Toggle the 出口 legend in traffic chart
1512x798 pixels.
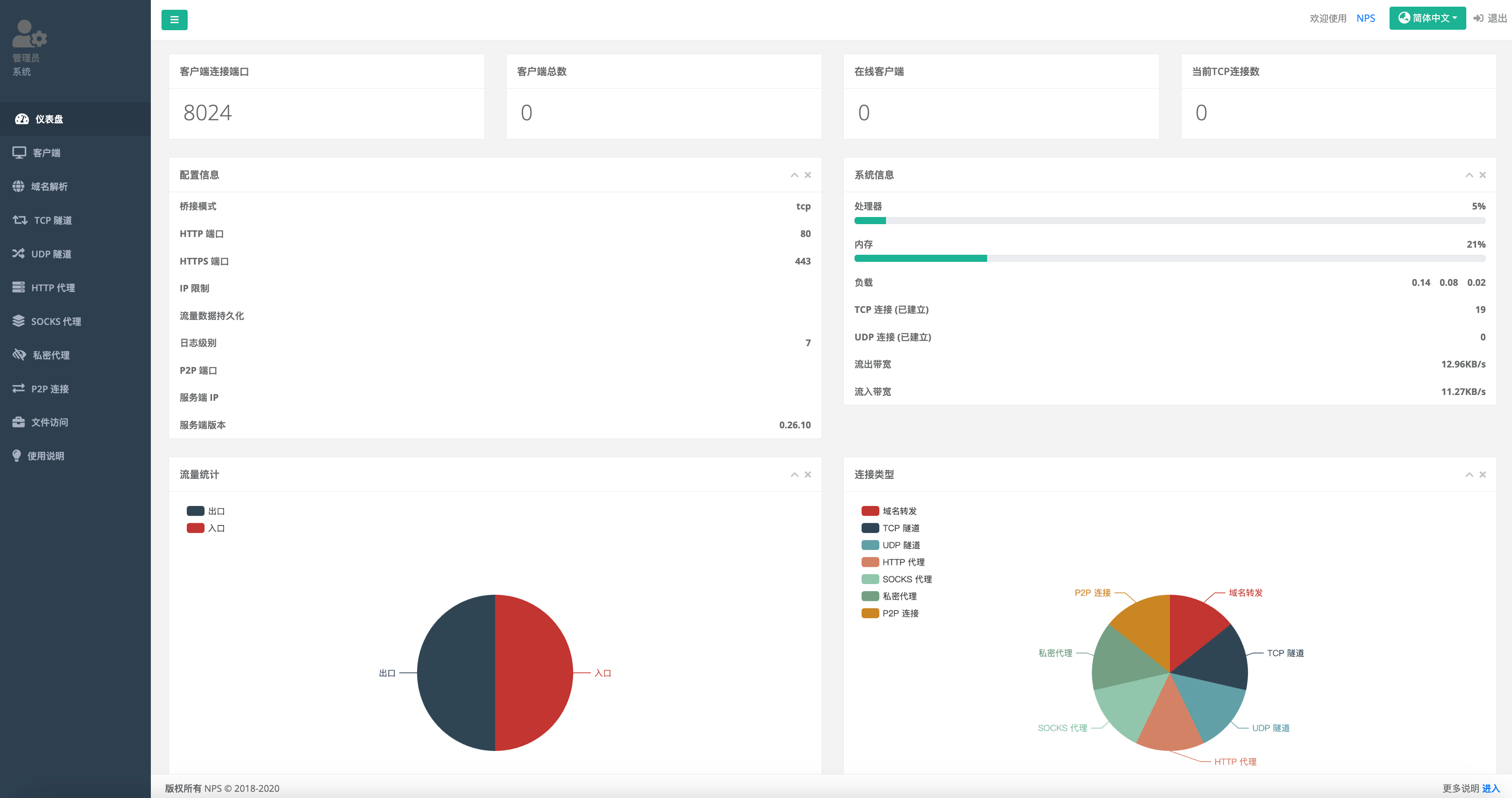pyautogui.click(x=206, y=511)
